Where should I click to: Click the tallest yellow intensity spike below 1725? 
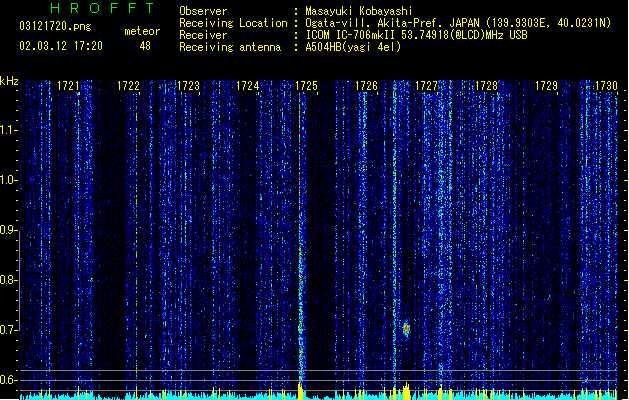(x=300, y=391)
